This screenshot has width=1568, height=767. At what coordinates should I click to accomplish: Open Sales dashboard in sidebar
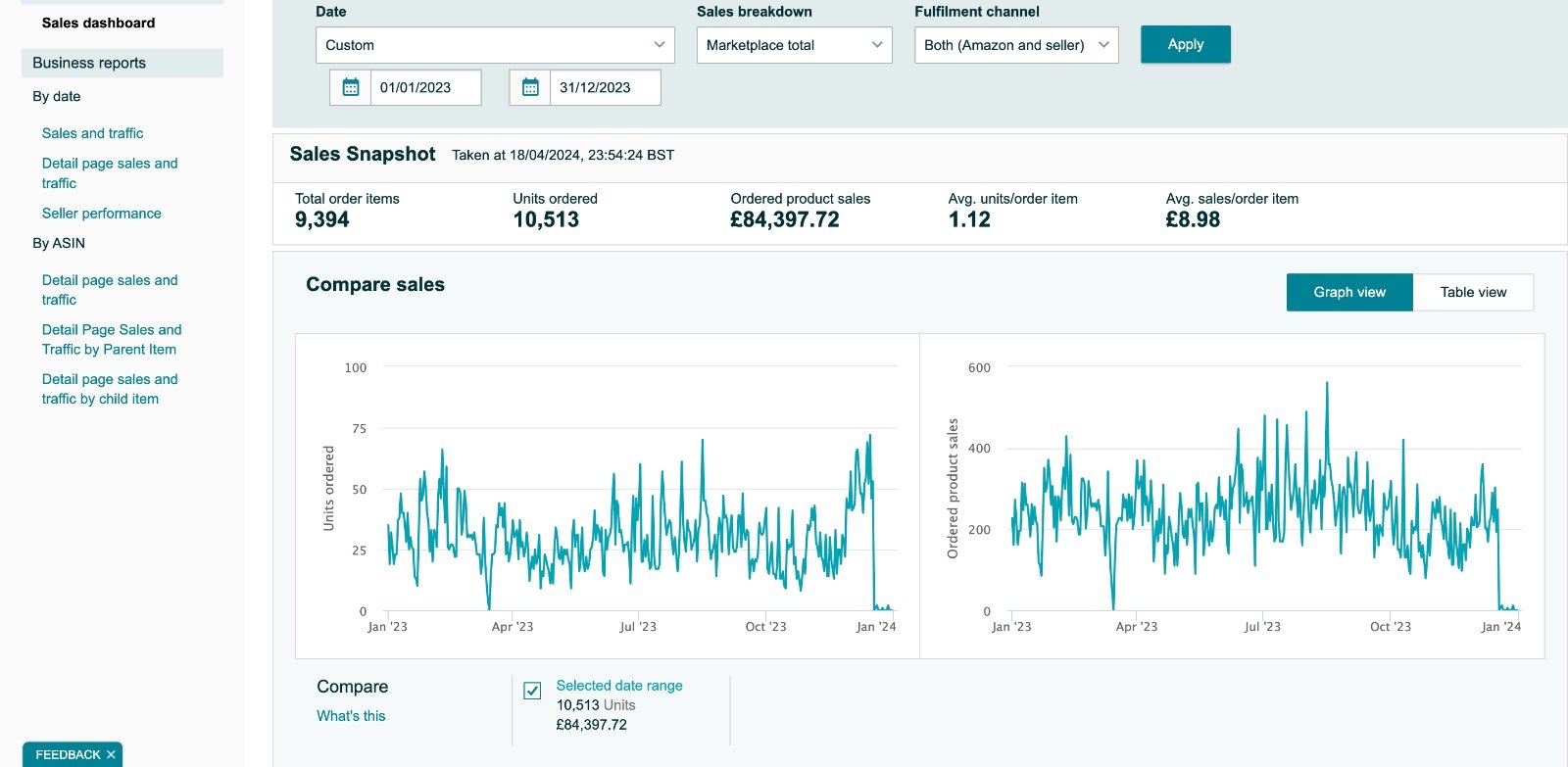coord(98,23)
